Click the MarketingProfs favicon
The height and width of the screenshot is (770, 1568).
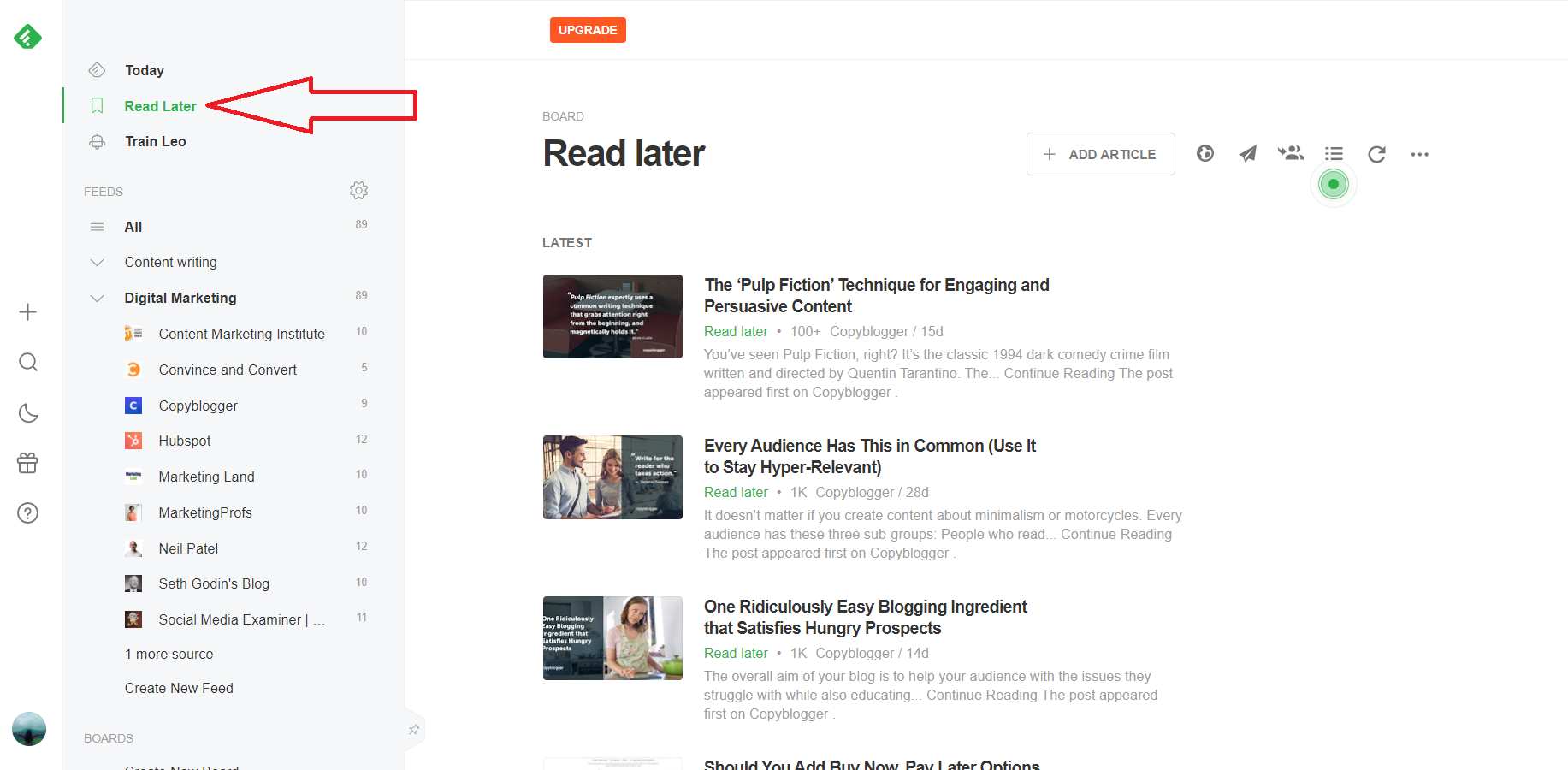[x=133, y=512]
